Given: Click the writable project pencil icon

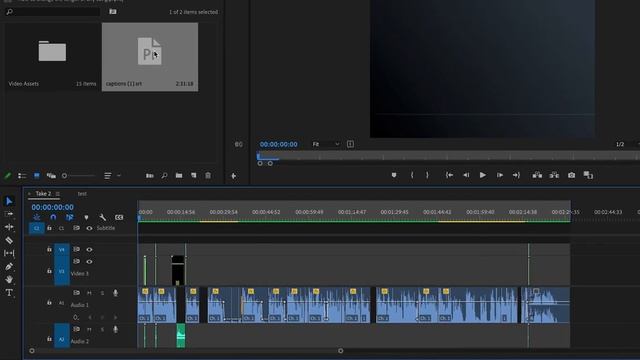Looking at the screenshot, I should coord(7,176).
